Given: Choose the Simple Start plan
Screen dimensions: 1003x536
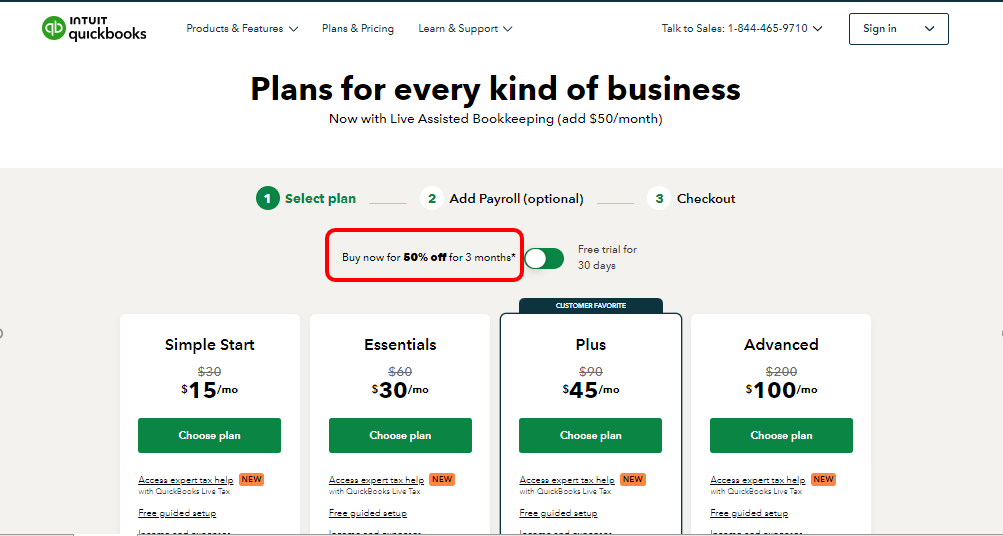Looking at the screenshot, I should tap(209, 436).
